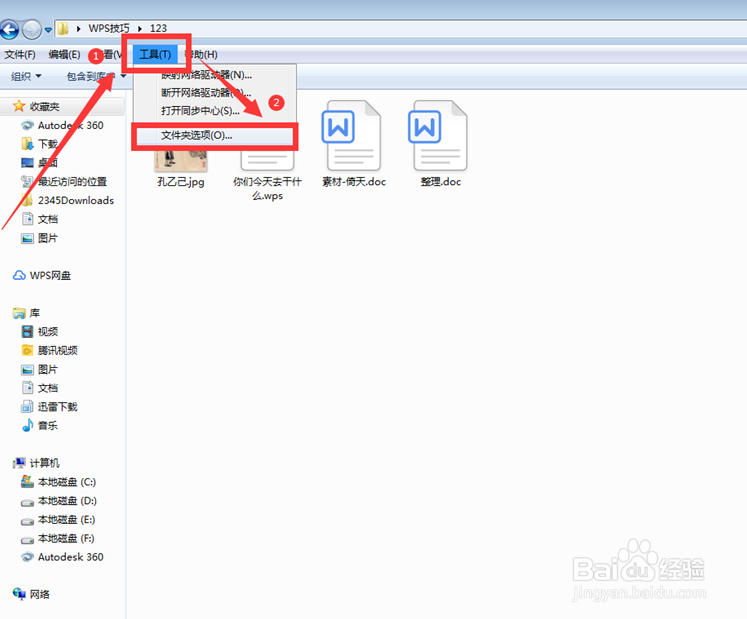747x619 pixels.
Task: Select the 断开网络驱动器 menu entry
Action: (x=214, y=92)
